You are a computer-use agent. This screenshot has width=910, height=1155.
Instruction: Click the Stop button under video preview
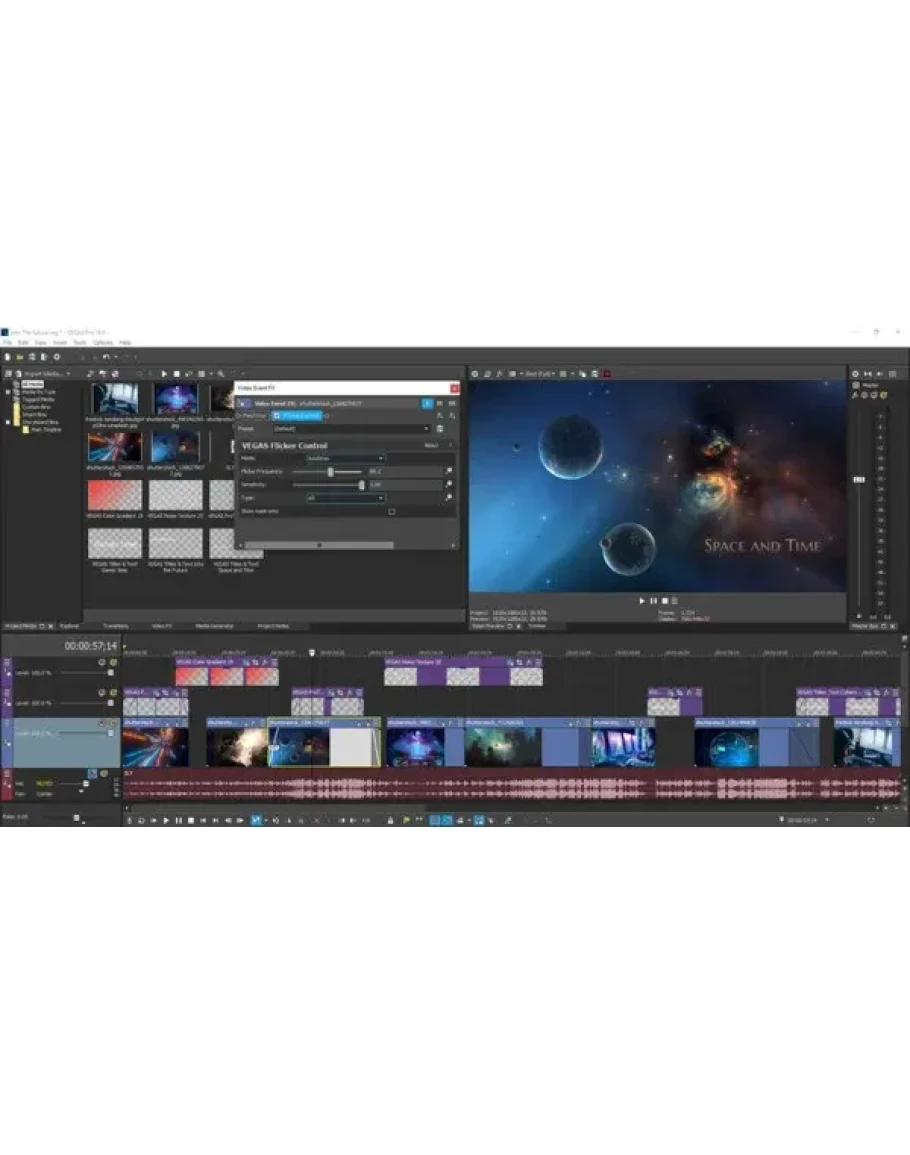pos(664,601)
